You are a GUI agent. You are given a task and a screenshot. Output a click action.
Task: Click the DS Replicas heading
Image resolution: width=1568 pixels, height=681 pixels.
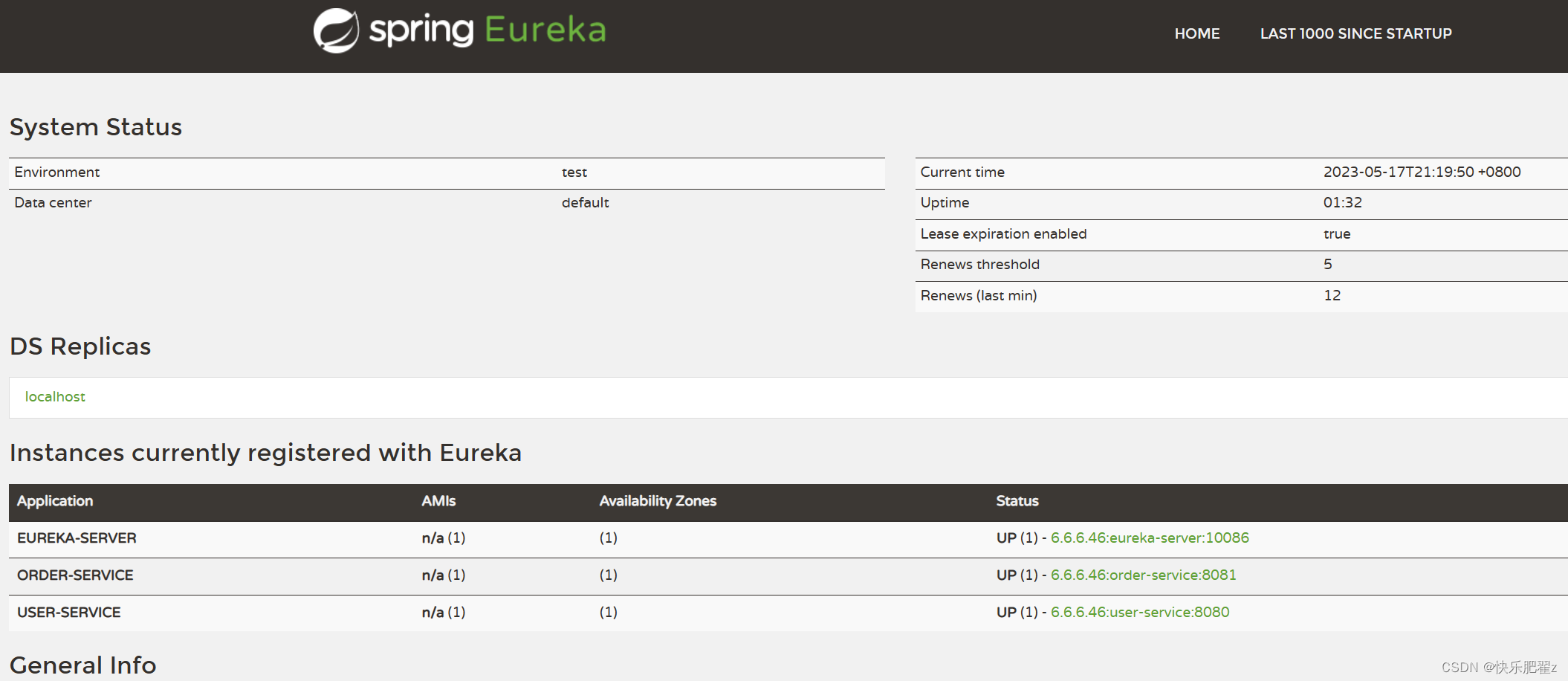coord(80,346)
